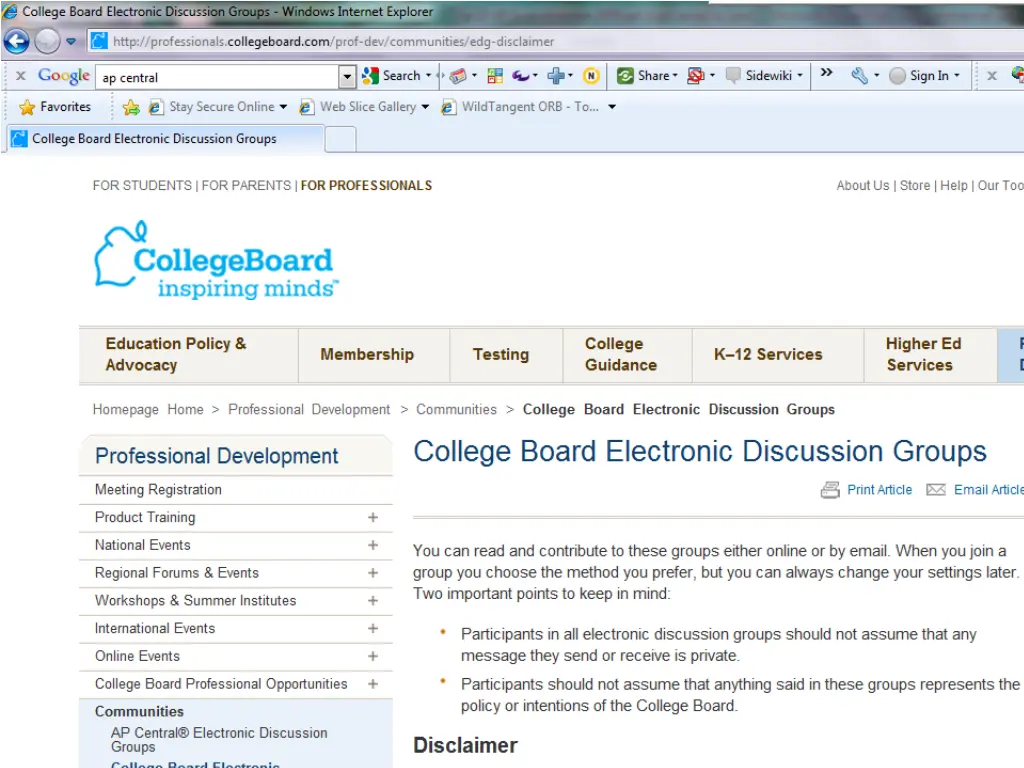Open the Favorites star button
The height and width of the screenshot is (768, 1024).
pyautogui.click(x=55, y=106)
